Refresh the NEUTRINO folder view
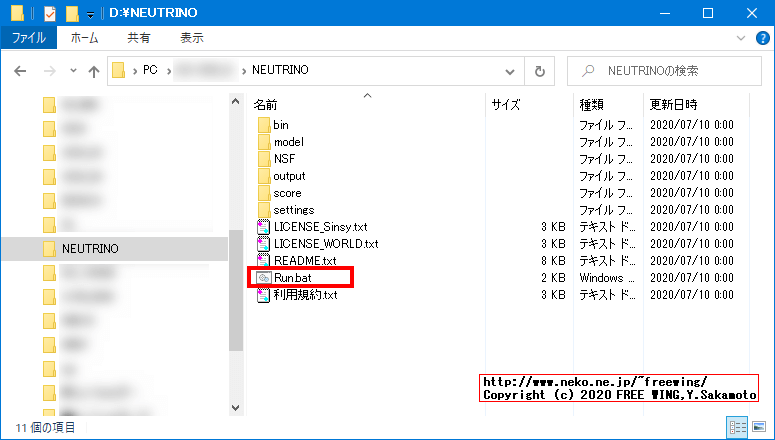Screen dimensions: 775x440 pyautogui.click(x=540, y=71)
